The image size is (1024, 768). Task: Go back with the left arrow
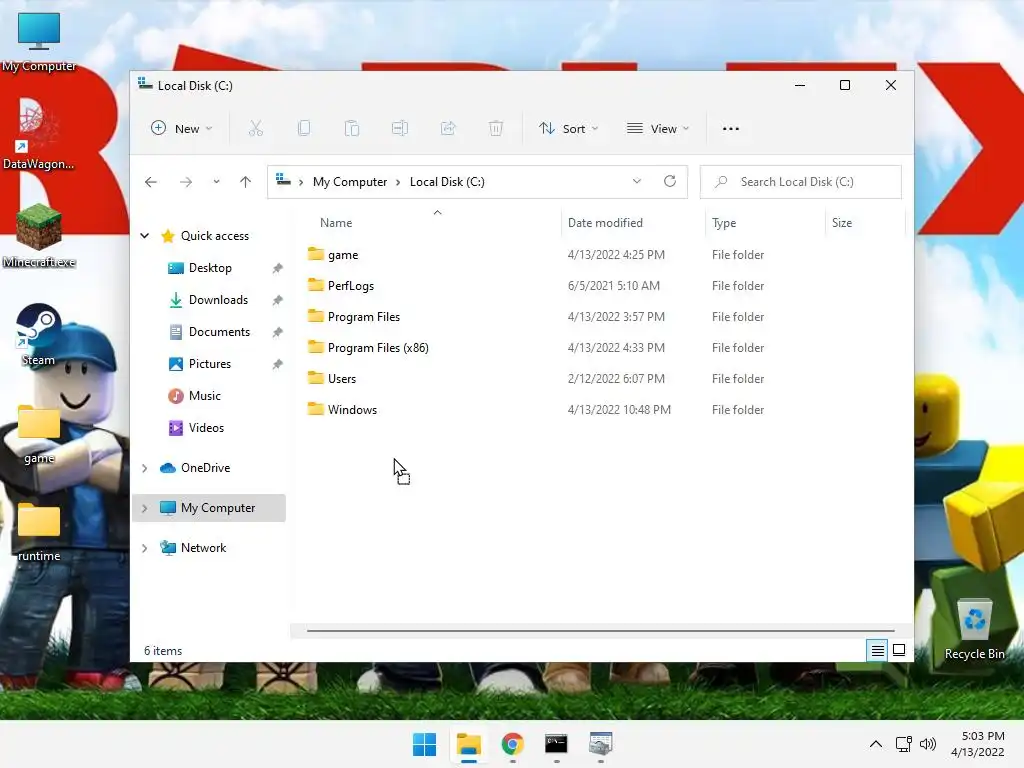(x=151, y=182)
